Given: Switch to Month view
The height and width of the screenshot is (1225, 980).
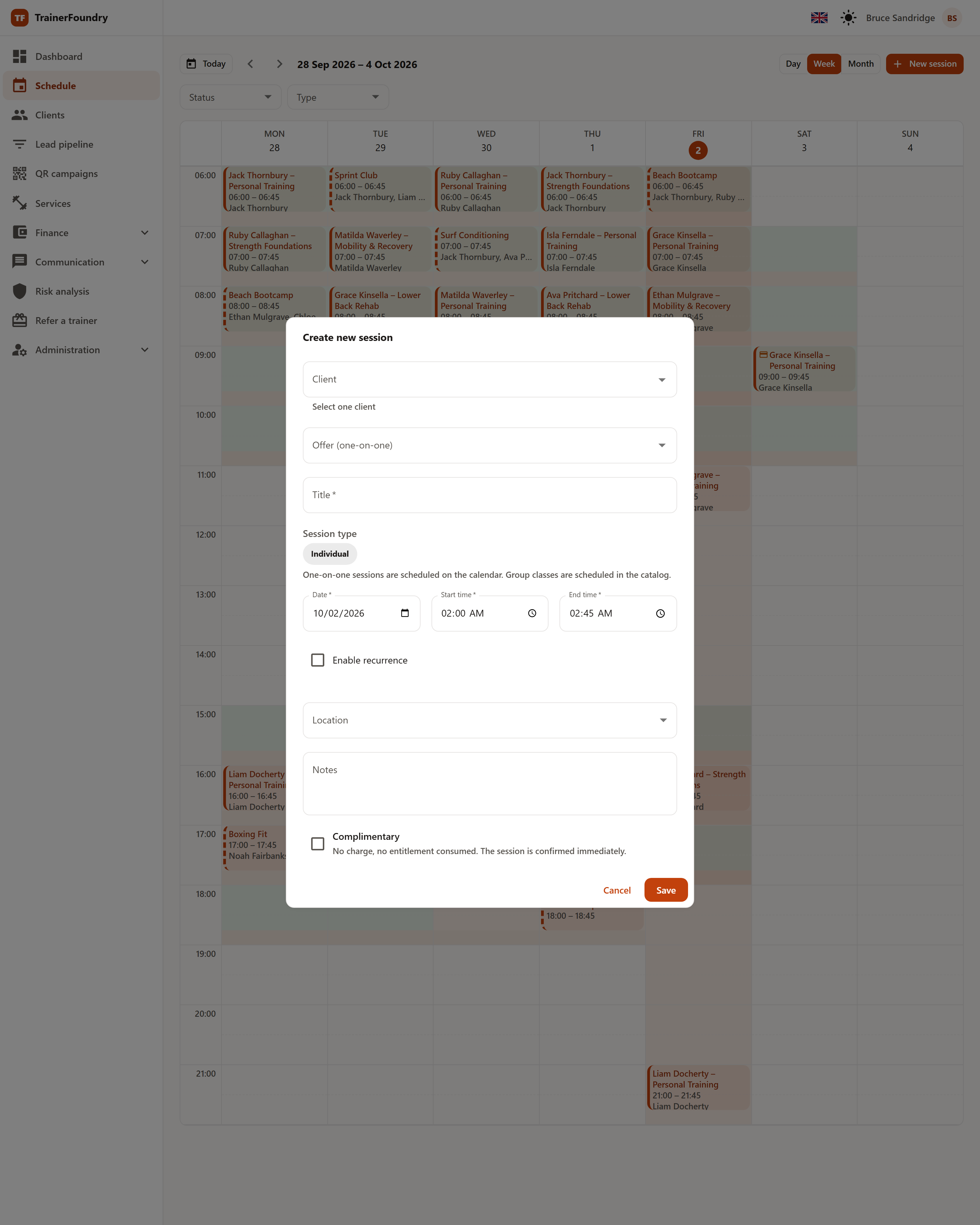Looking at the screenshot, I should [860, 64].
